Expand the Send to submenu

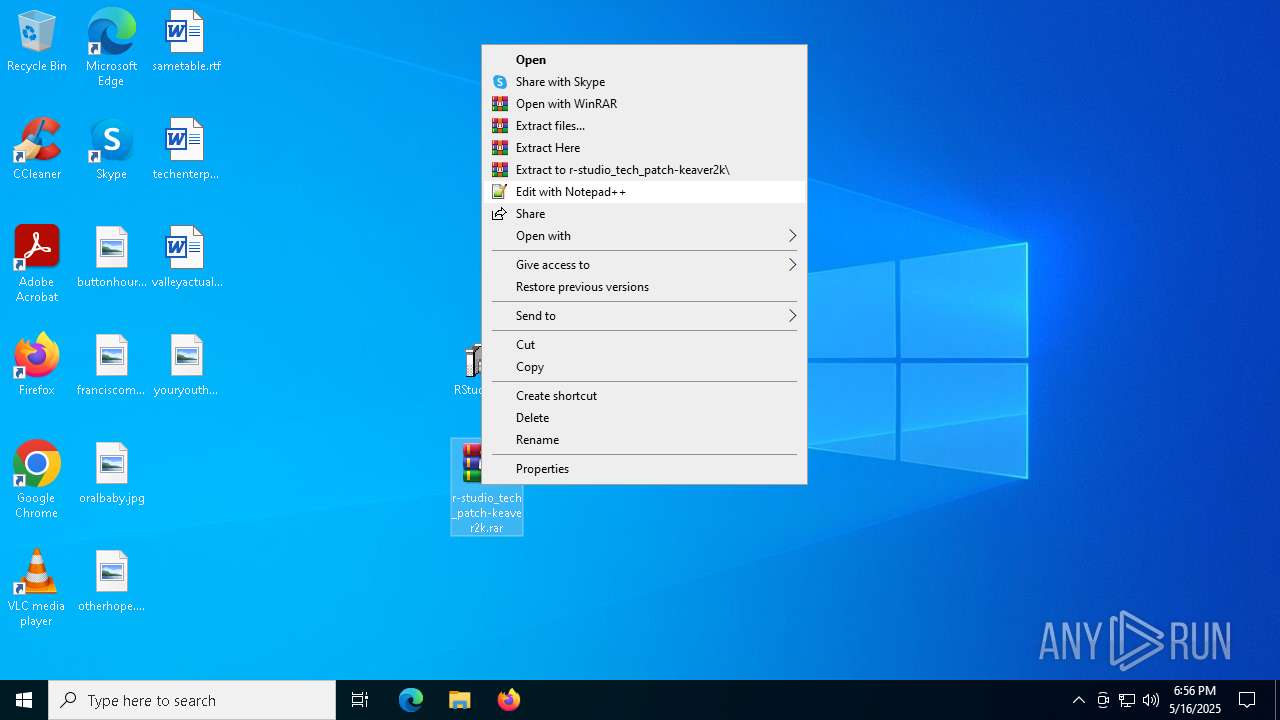(x=644, y=316)
